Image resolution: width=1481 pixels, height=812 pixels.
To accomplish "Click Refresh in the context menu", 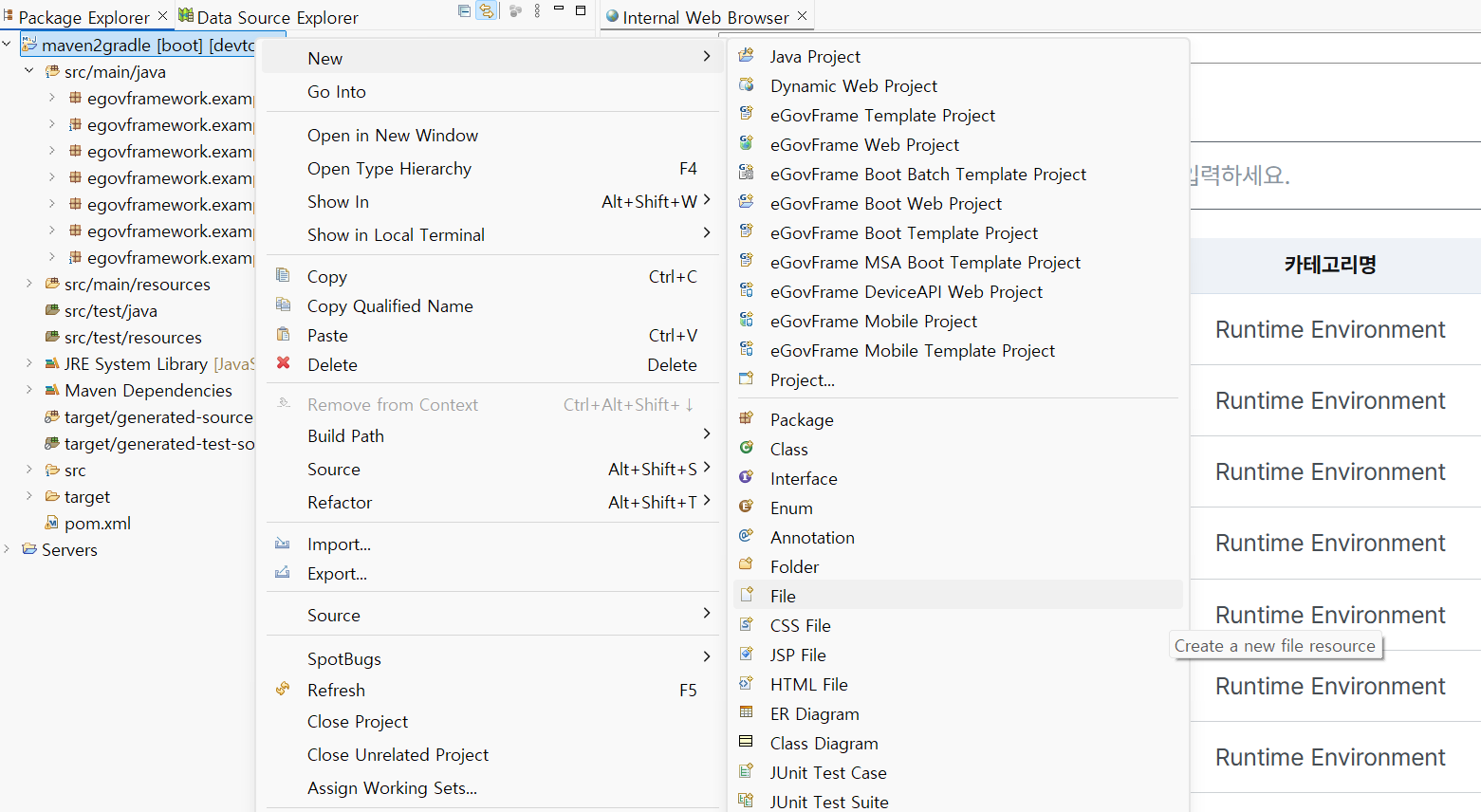I will pyautogui.click(x=336, y=691).
